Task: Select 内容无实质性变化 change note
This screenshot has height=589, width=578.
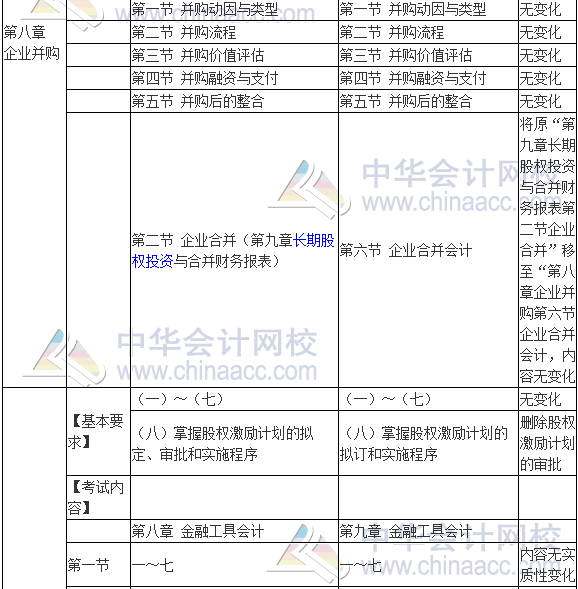Action: click(547, 565)
